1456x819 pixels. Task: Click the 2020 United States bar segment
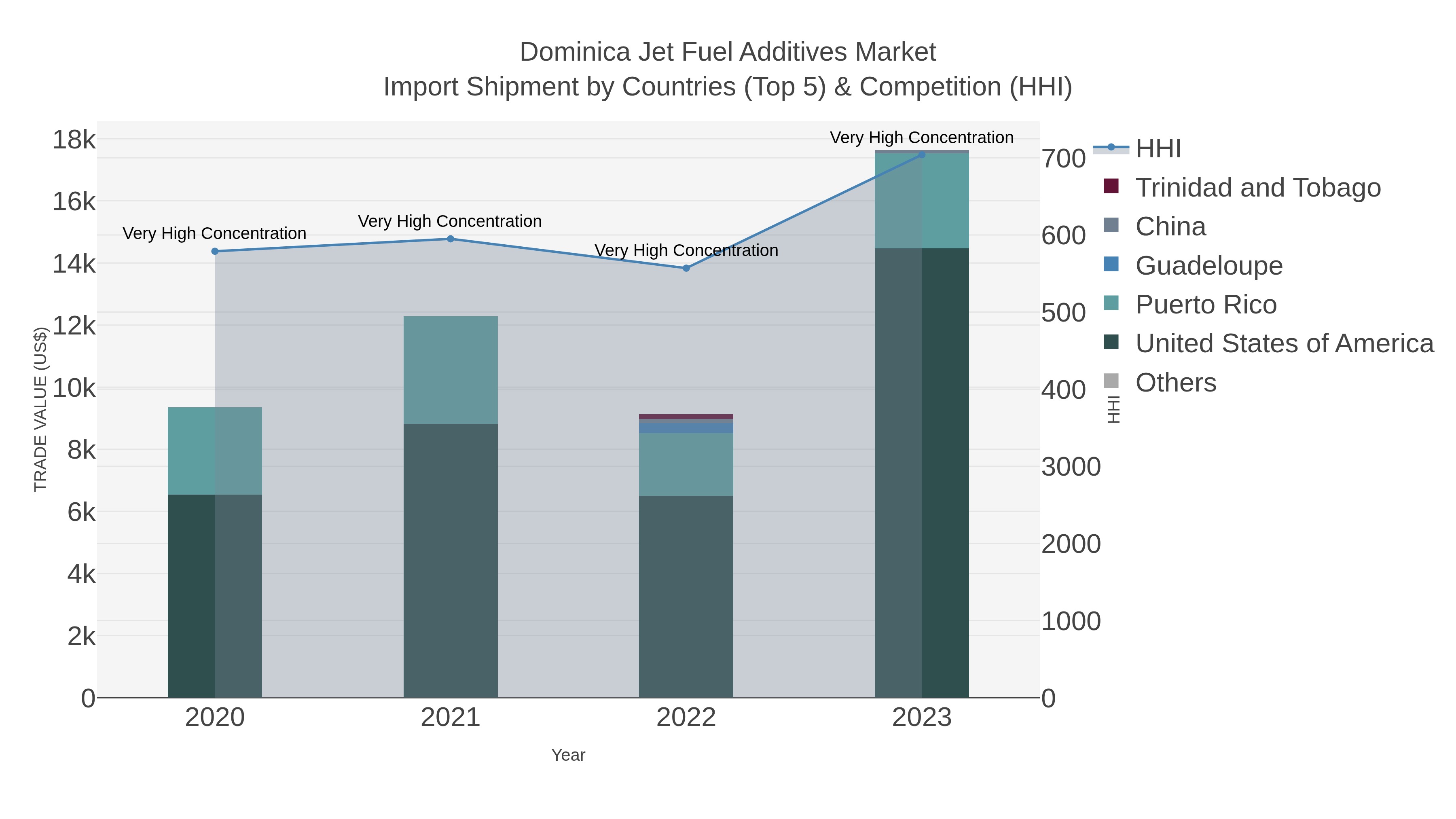point(215,596)
